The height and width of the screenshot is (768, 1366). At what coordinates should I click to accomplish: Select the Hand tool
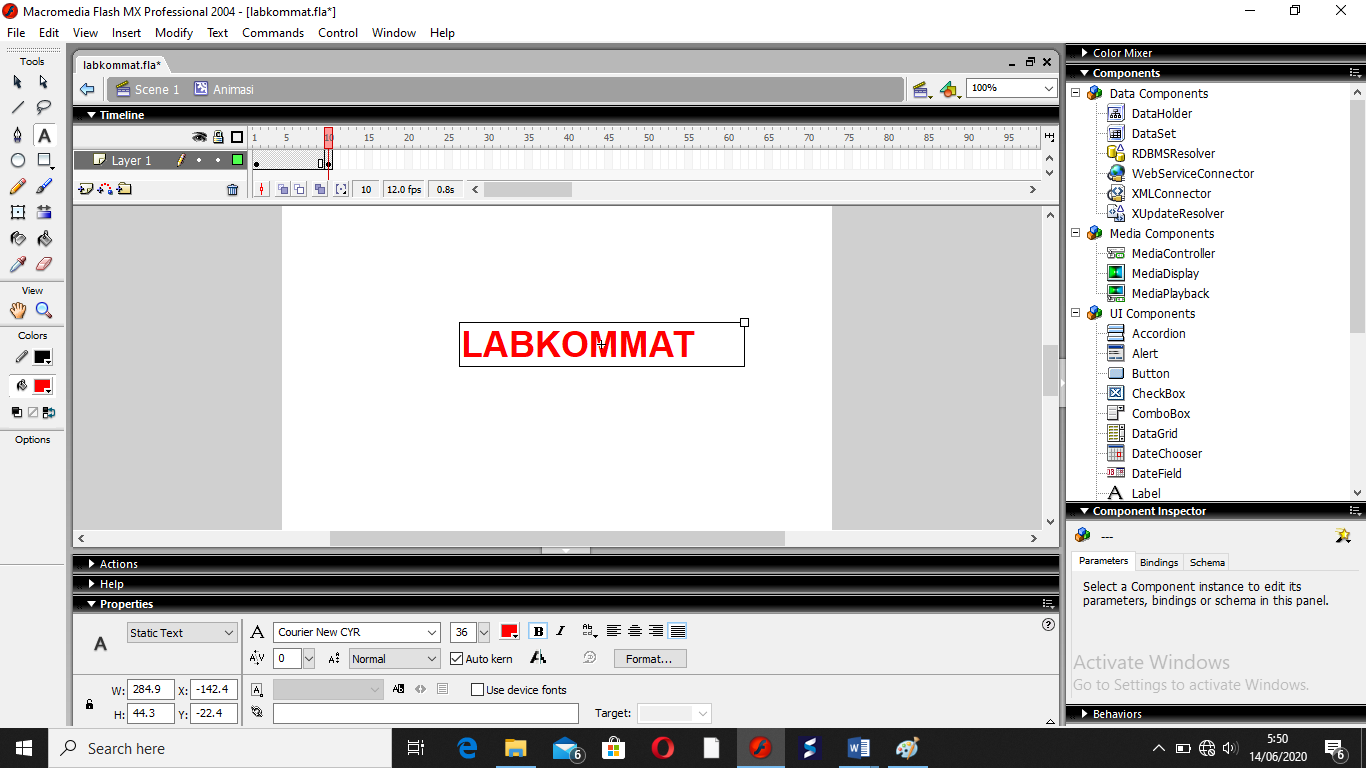[18, 311]
